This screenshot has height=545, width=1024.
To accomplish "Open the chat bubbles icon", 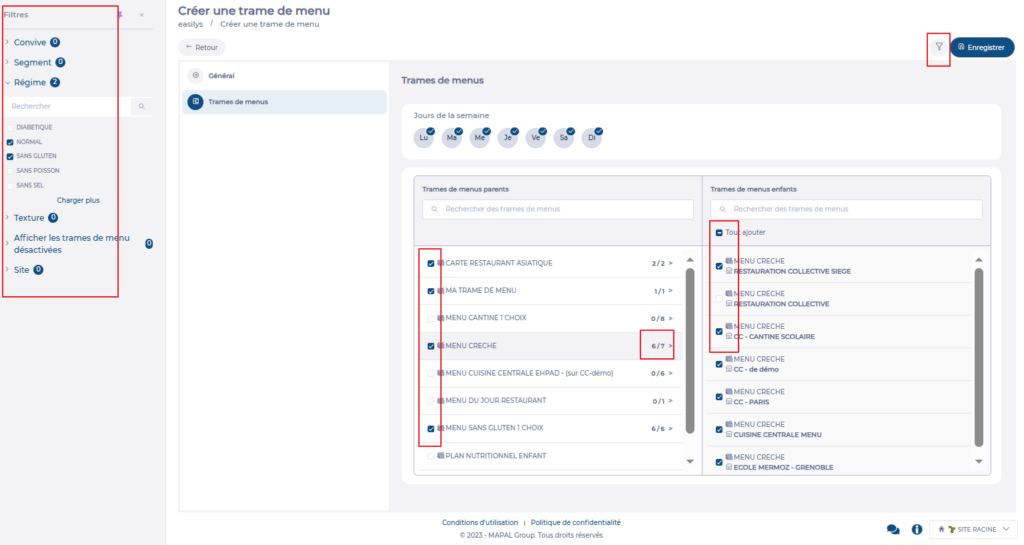I will 893,529.
